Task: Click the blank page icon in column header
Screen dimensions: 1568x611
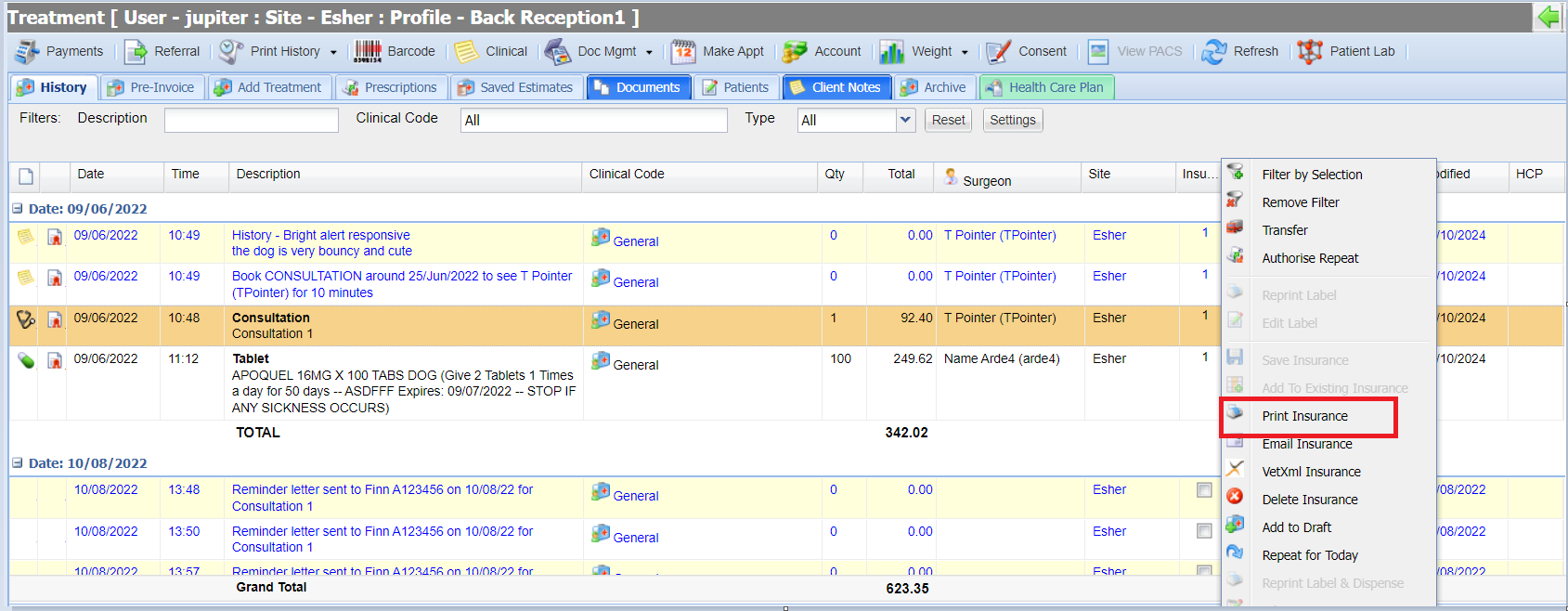Action: (x=26, y=175)
